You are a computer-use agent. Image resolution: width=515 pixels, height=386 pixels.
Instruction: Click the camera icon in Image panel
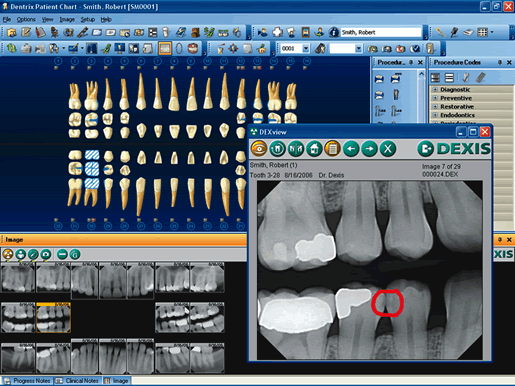(46, 254)
